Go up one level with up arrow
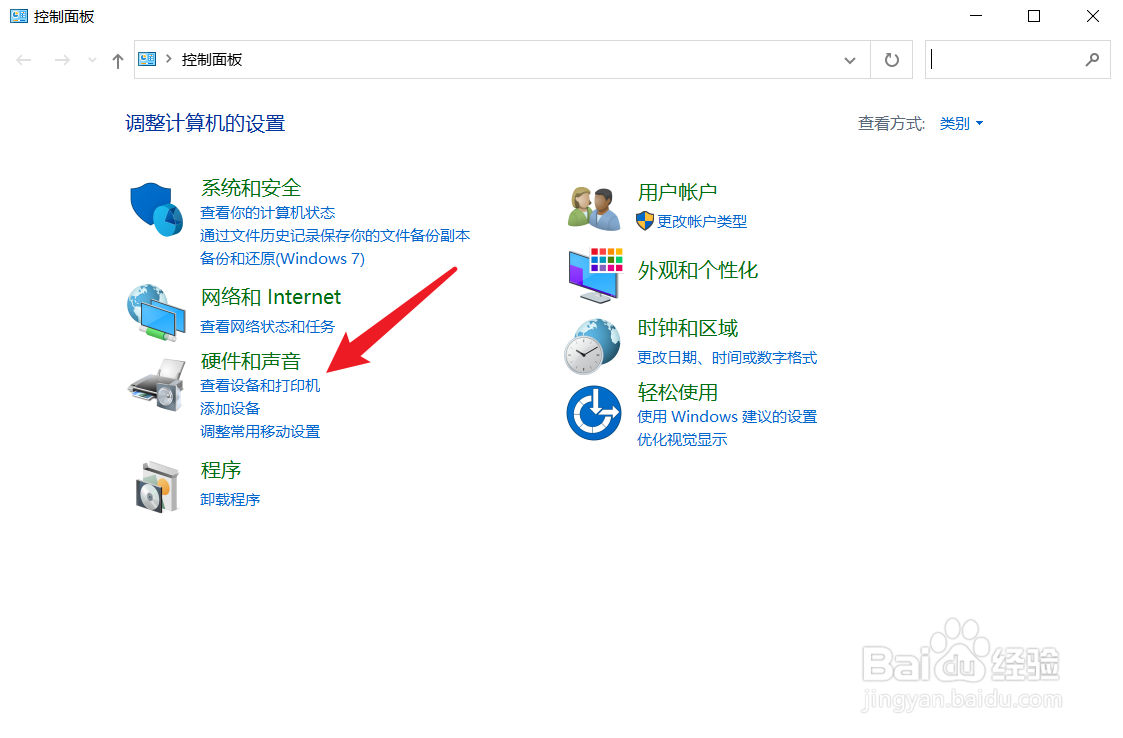 click(x=118, y=61)
